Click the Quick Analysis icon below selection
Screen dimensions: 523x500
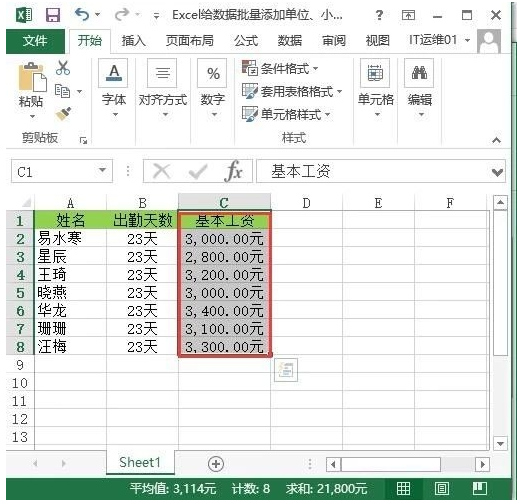(x=286, y=370)
